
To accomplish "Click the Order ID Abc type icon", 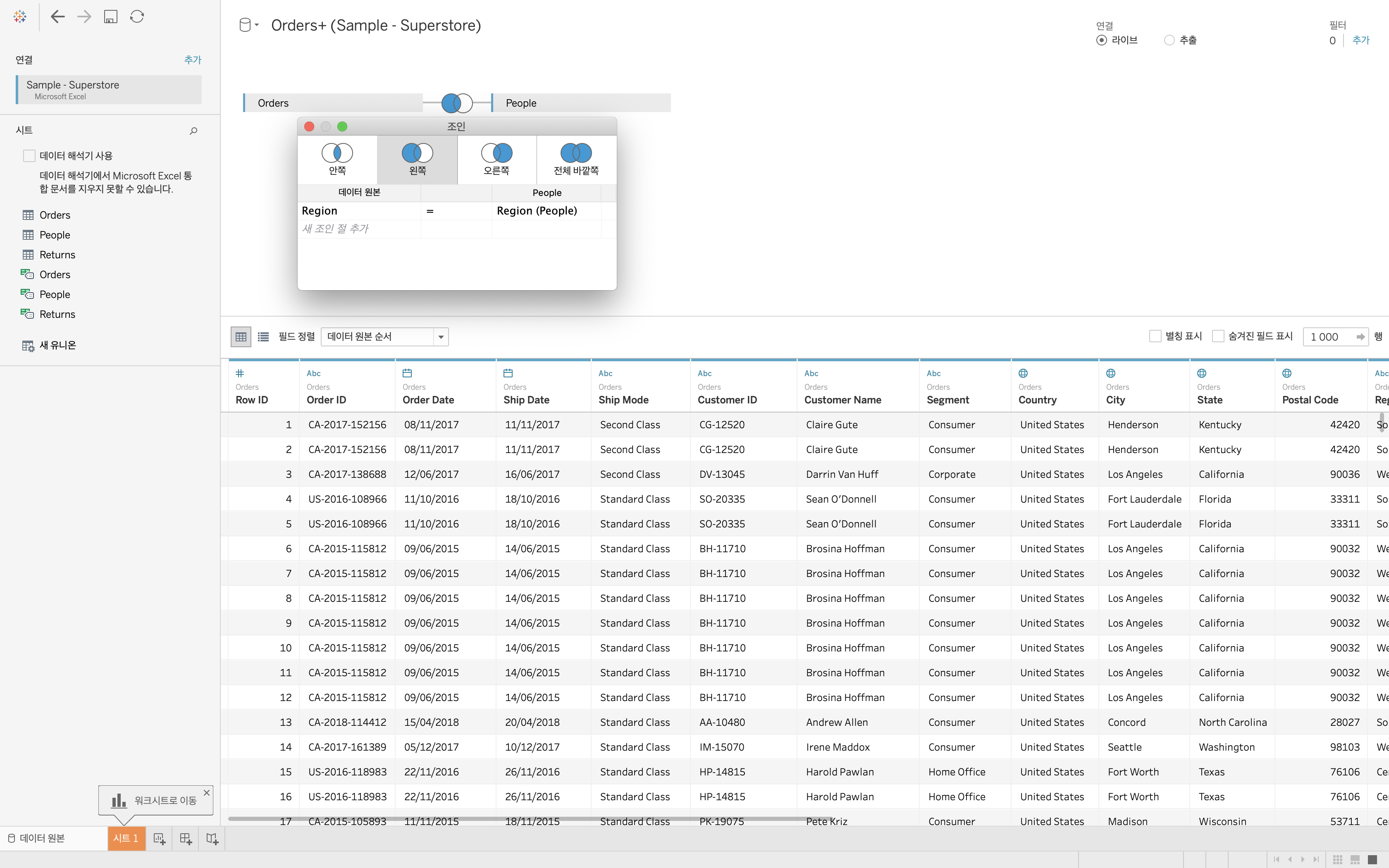I will (x=313, y=373).
